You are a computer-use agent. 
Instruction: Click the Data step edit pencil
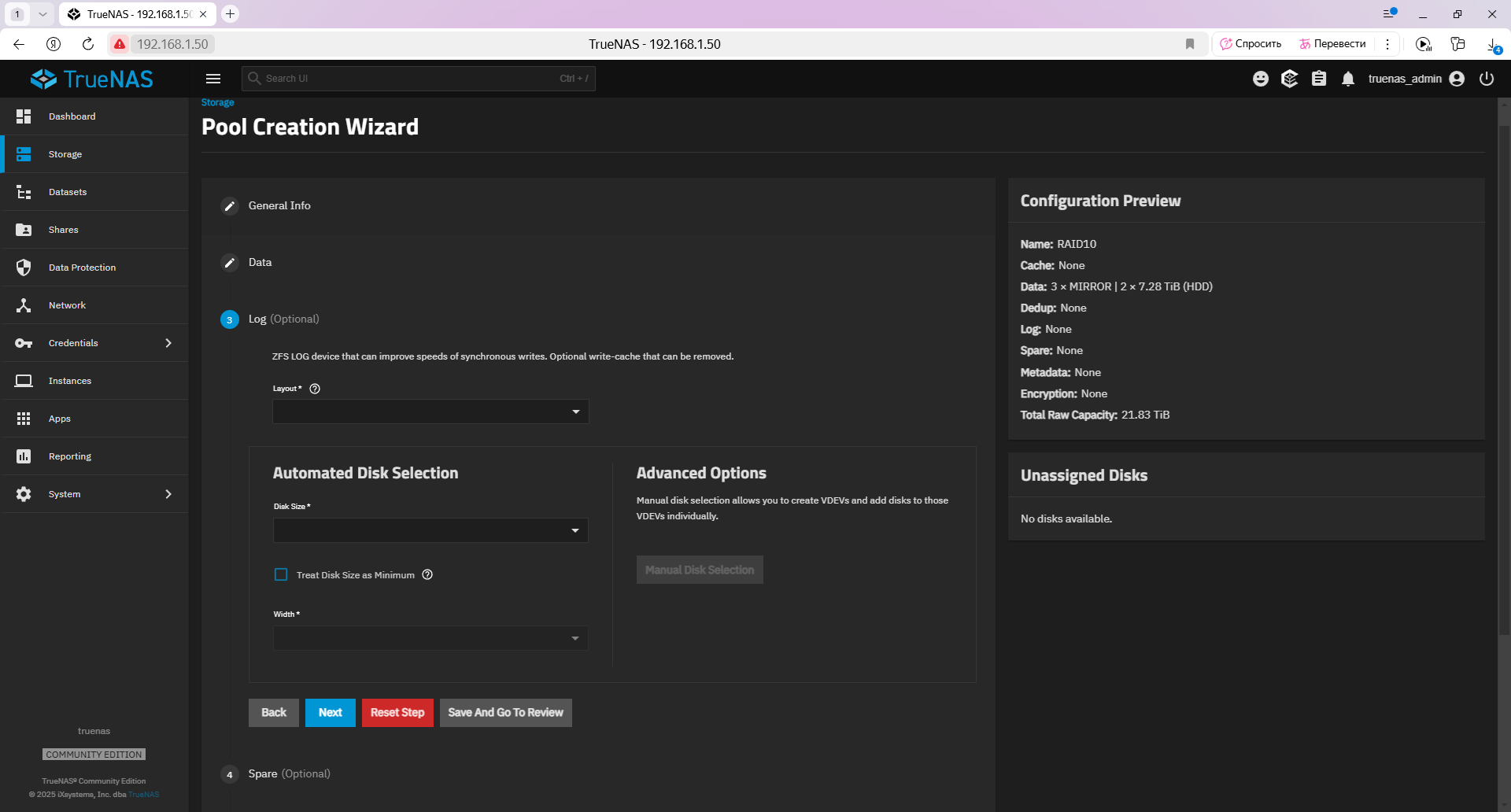click(x=230, y=263)
